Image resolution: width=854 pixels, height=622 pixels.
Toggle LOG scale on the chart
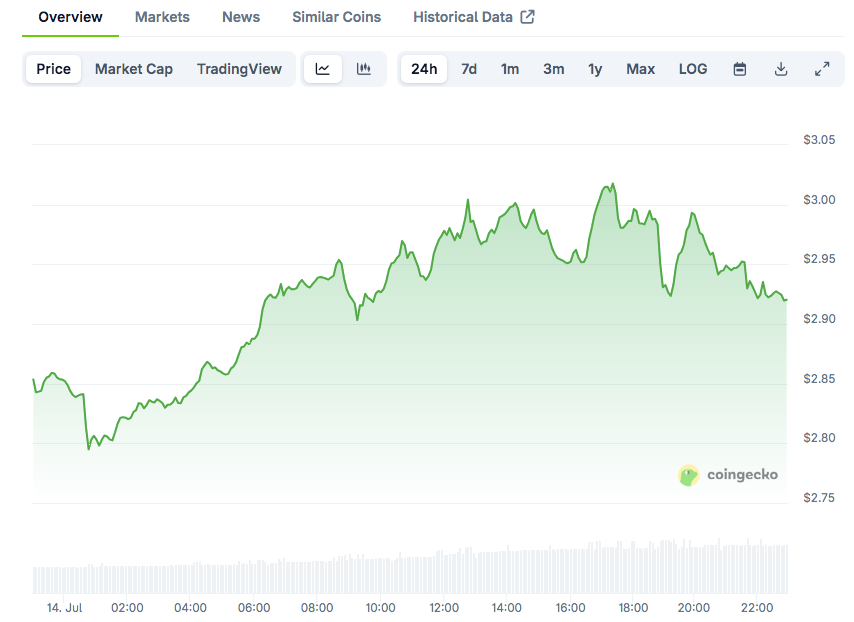coord(693,69)
